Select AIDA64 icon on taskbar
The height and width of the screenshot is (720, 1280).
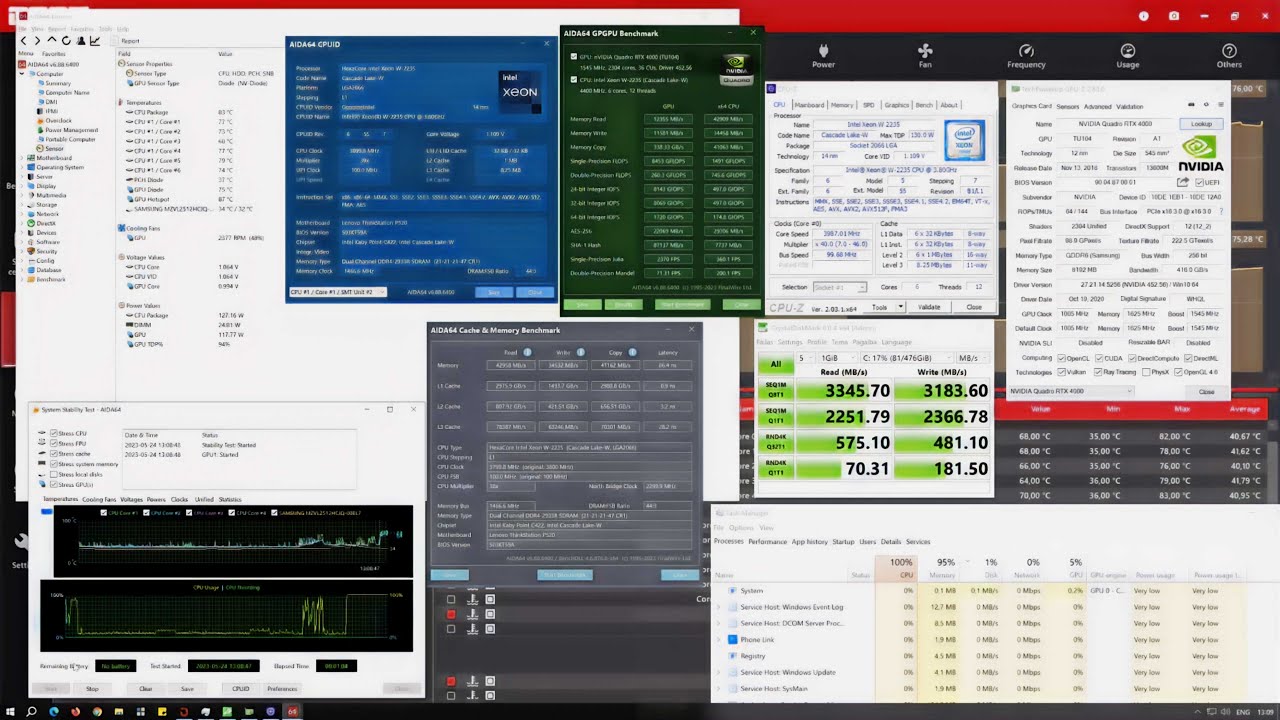(292, 711)
